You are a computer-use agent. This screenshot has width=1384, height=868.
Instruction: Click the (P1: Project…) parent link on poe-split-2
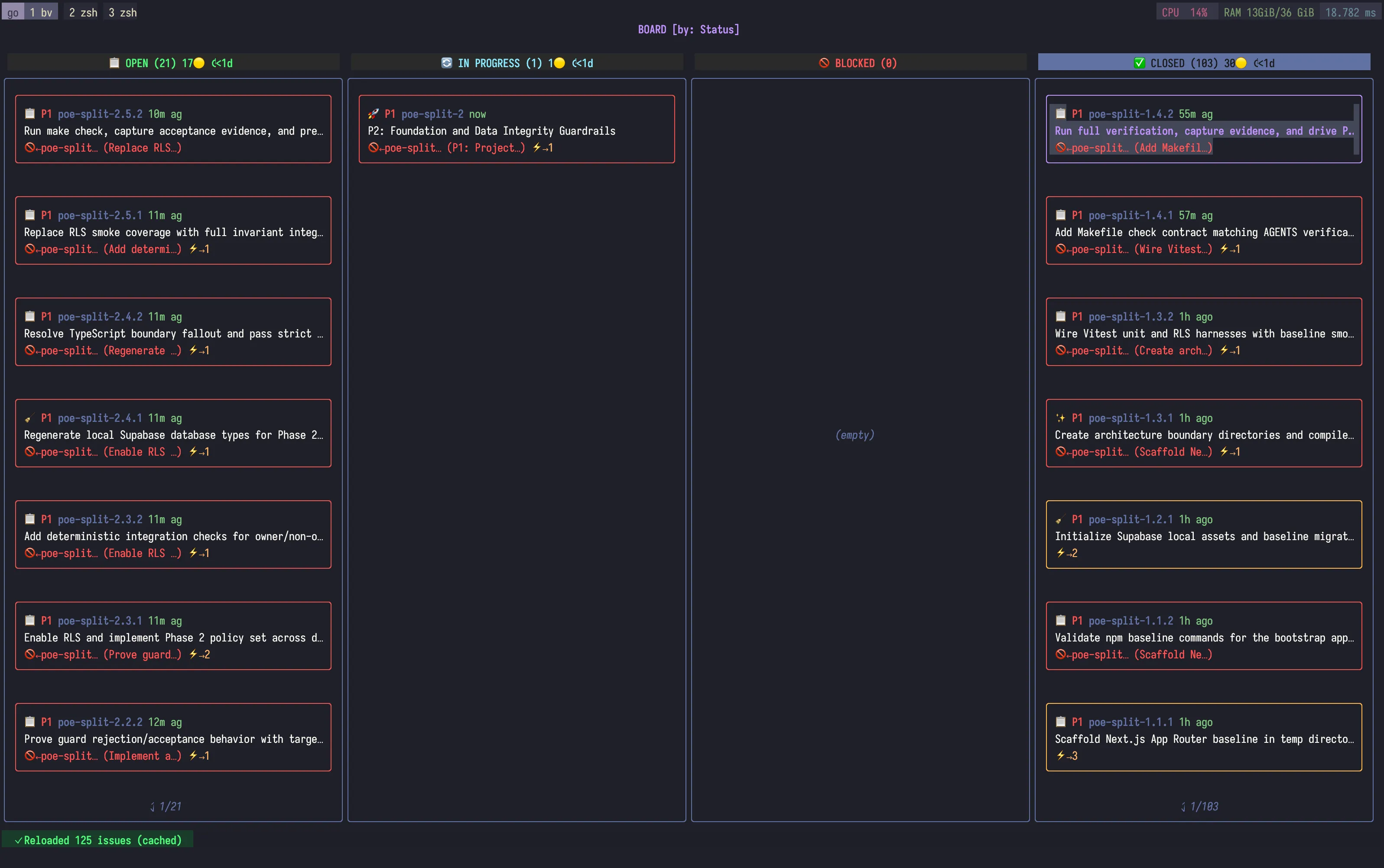[489, 148]
